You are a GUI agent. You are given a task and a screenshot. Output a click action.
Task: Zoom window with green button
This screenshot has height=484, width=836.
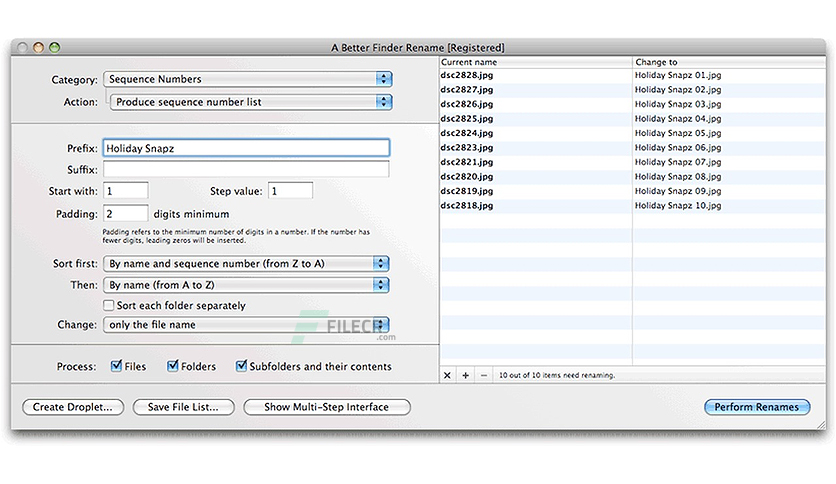pyautogui.click(x=54, y=47)
